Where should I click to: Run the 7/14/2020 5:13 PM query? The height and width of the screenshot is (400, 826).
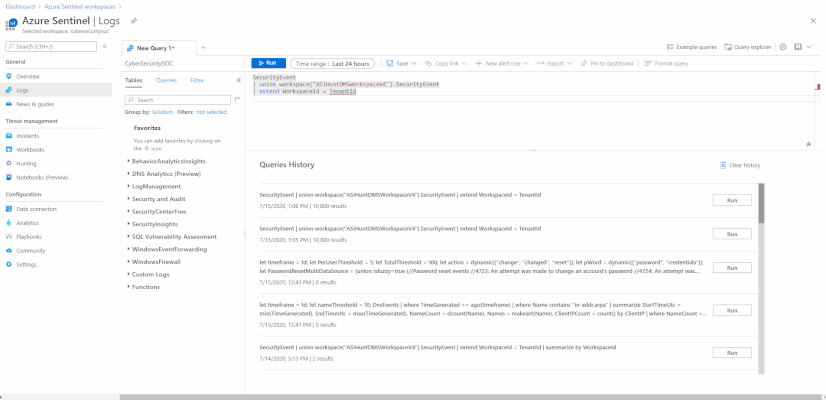[732, 353]
